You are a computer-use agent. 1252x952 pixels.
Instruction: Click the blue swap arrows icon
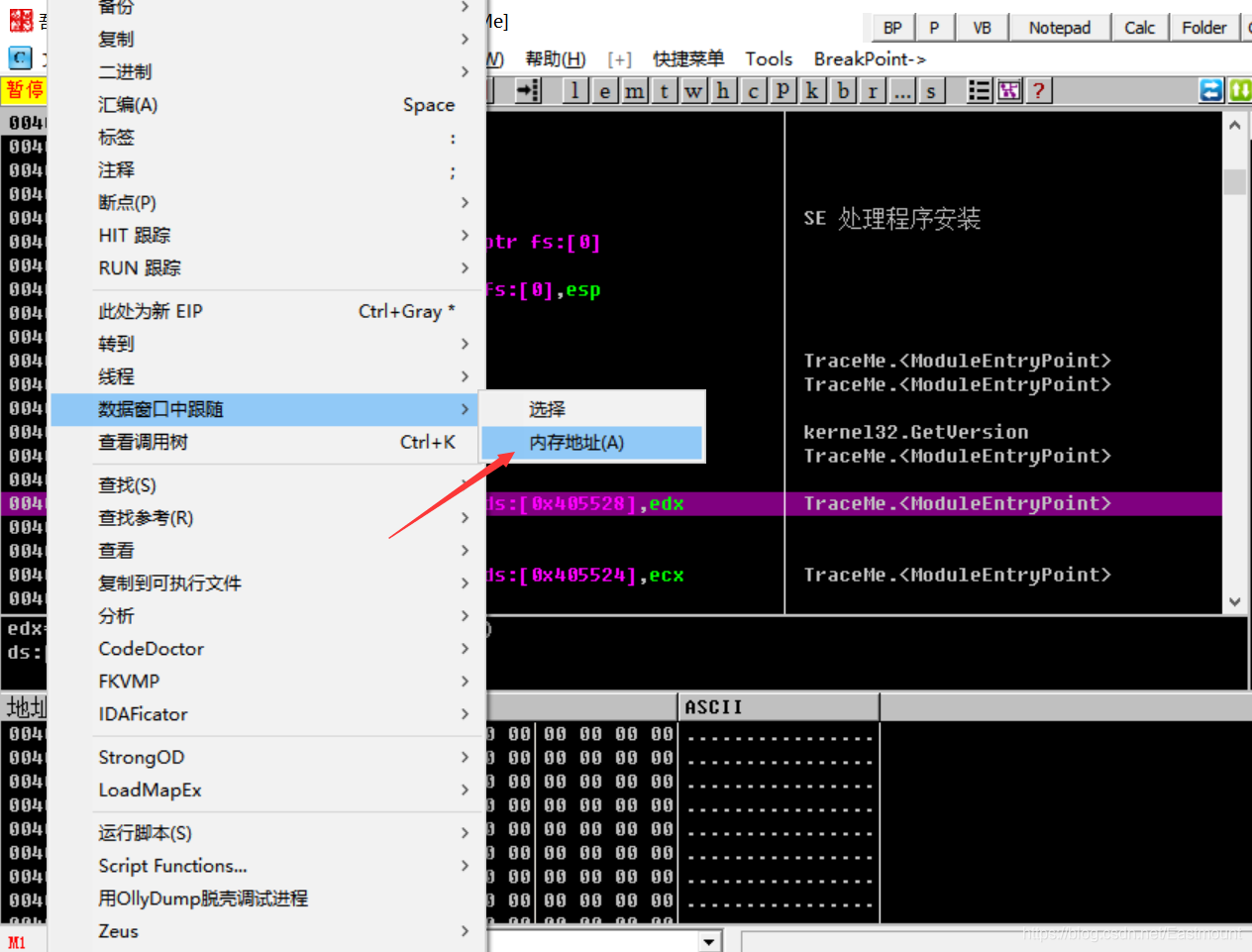(x=1211, y=91)
